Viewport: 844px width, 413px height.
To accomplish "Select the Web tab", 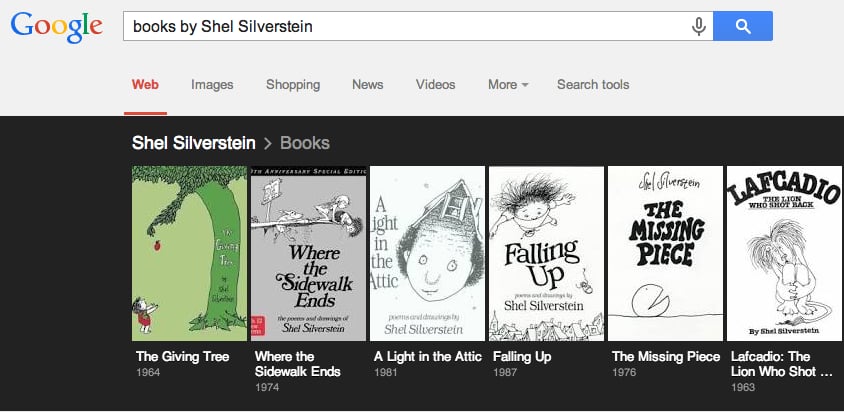I will tap(145, 85).
